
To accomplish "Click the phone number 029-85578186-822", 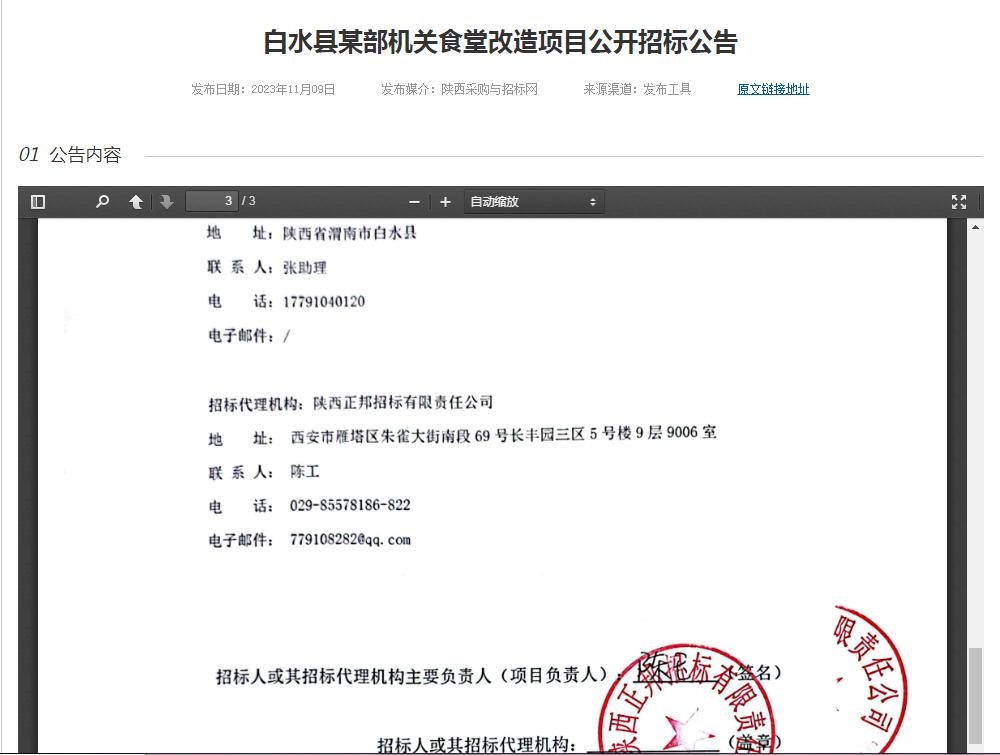I will (350, 506).
